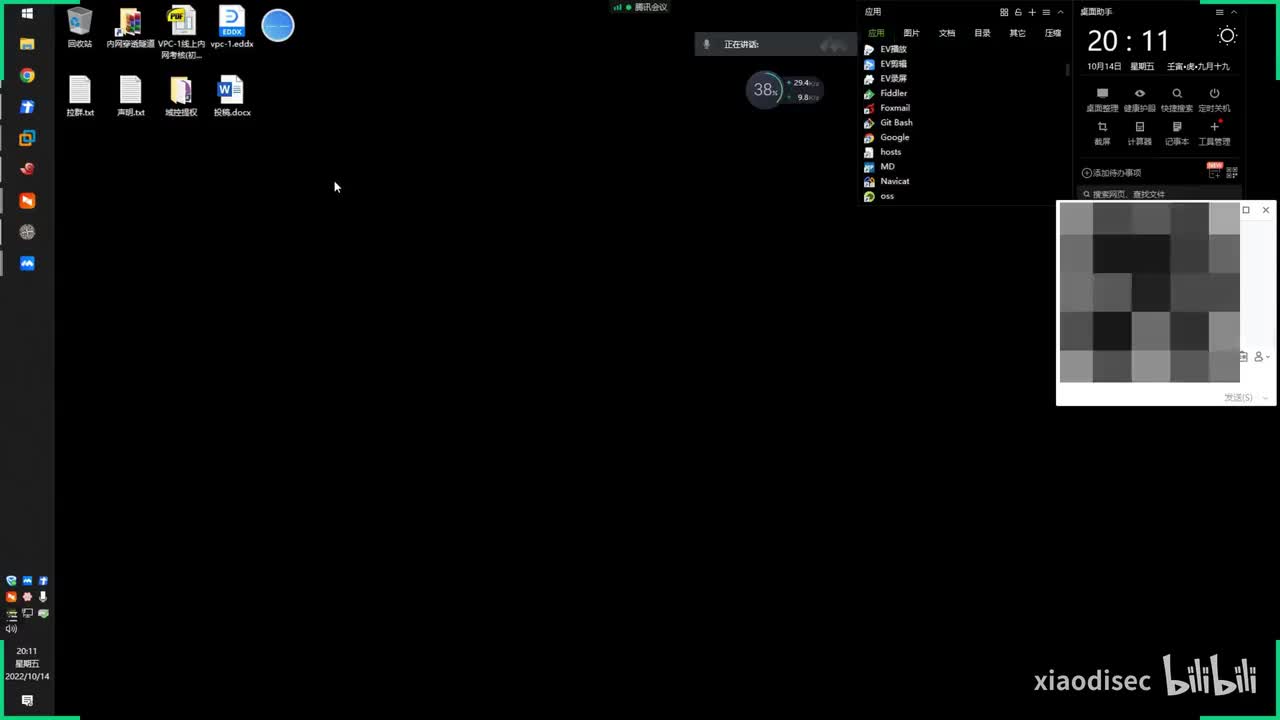This screenshot has height=720, width=1280.
Task: Open the Windows Start menu
Action: coord(27,13)
